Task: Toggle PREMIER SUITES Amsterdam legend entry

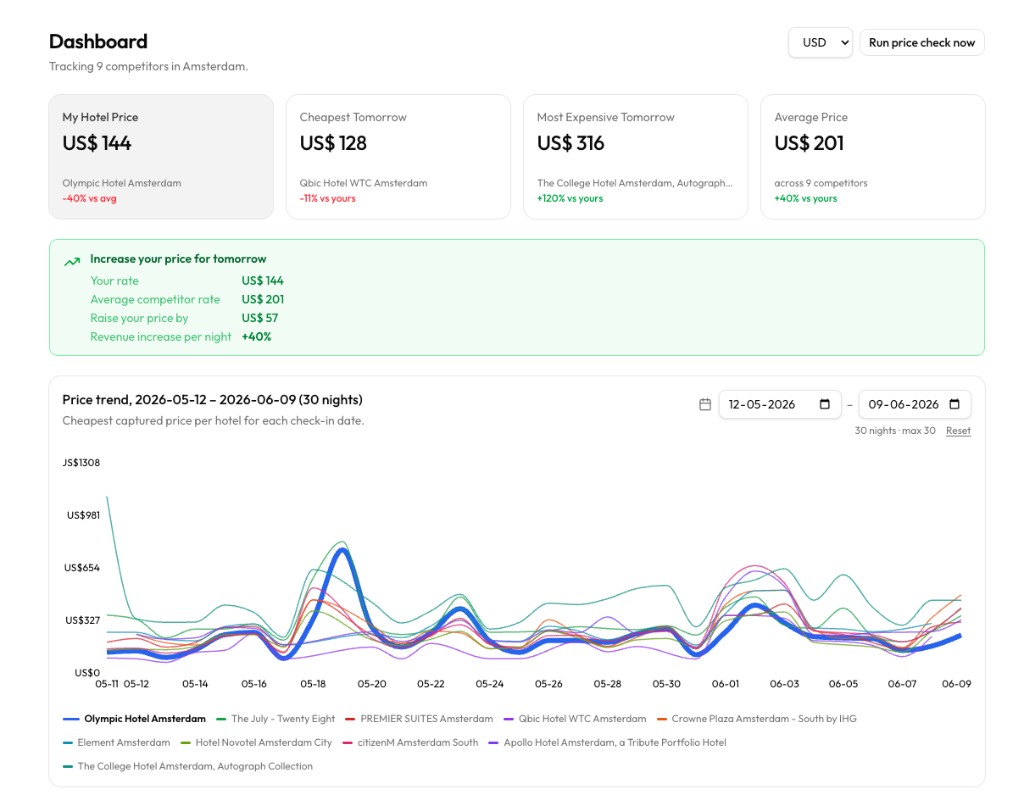Action: coord(419,718)
